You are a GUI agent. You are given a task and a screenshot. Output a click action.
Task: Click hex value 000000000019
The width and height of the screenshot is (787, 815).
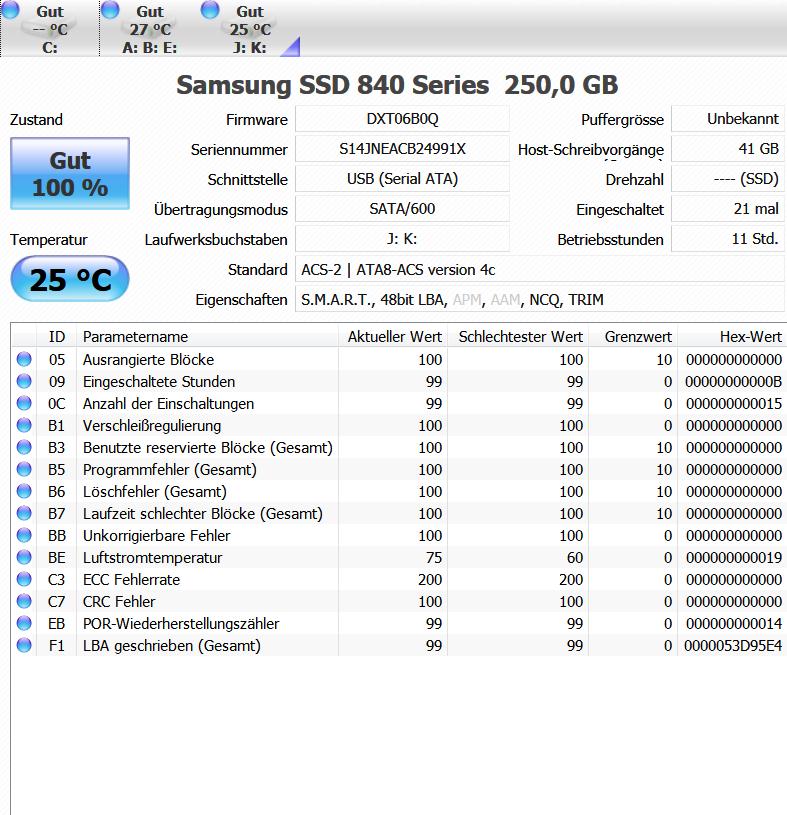coord(733,558)
